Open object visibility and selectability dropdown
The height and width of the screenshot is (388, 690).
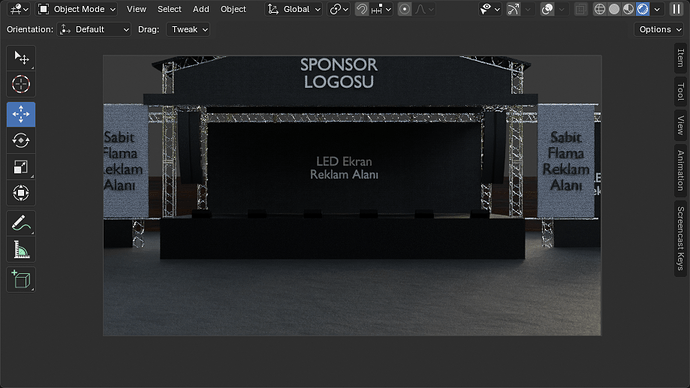click(490, 9)
